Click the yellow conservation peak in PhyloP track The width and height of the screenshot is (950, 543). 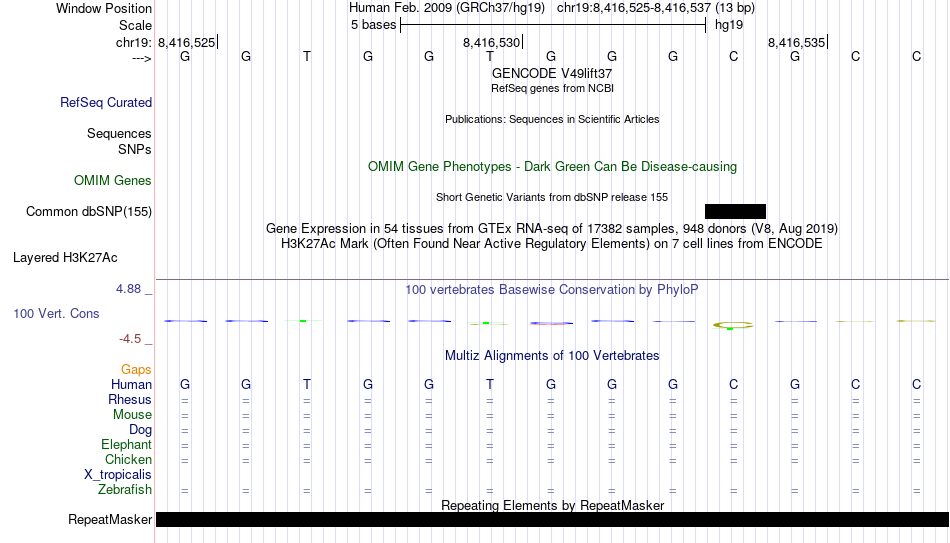coord(733,325)
